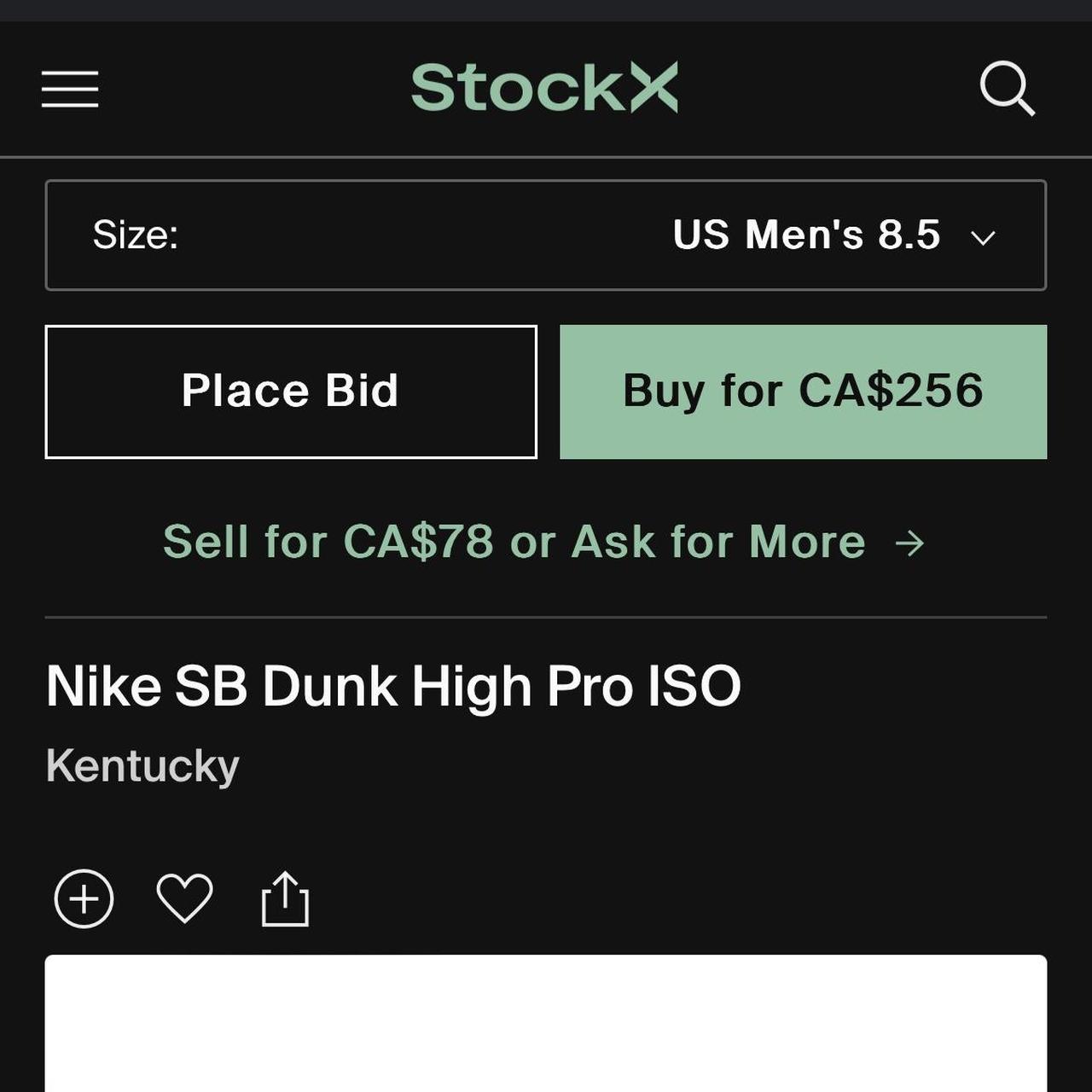1092x1092 pixels.
Task: Click the StockX logo
Action: click(x=544, y=86)
